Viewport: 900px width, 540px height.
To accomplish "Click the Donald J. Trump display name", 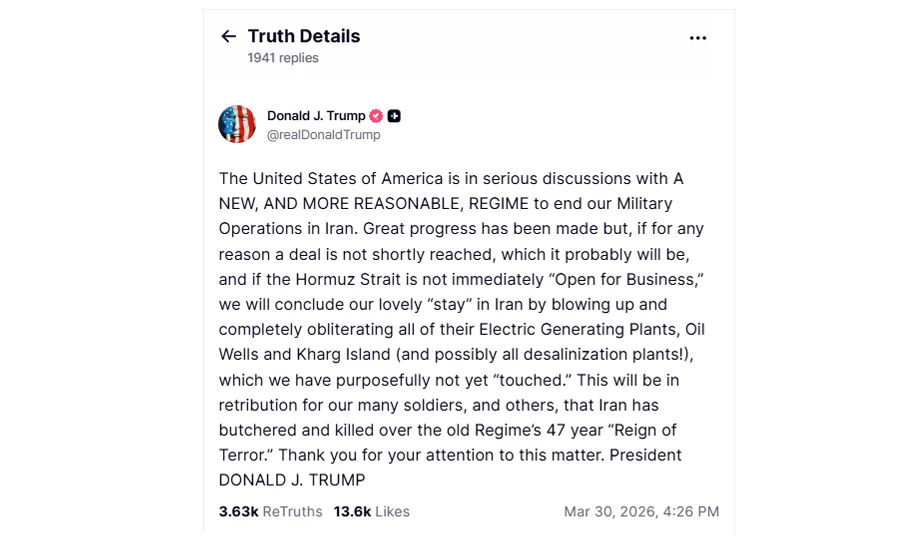I will 316,116.
